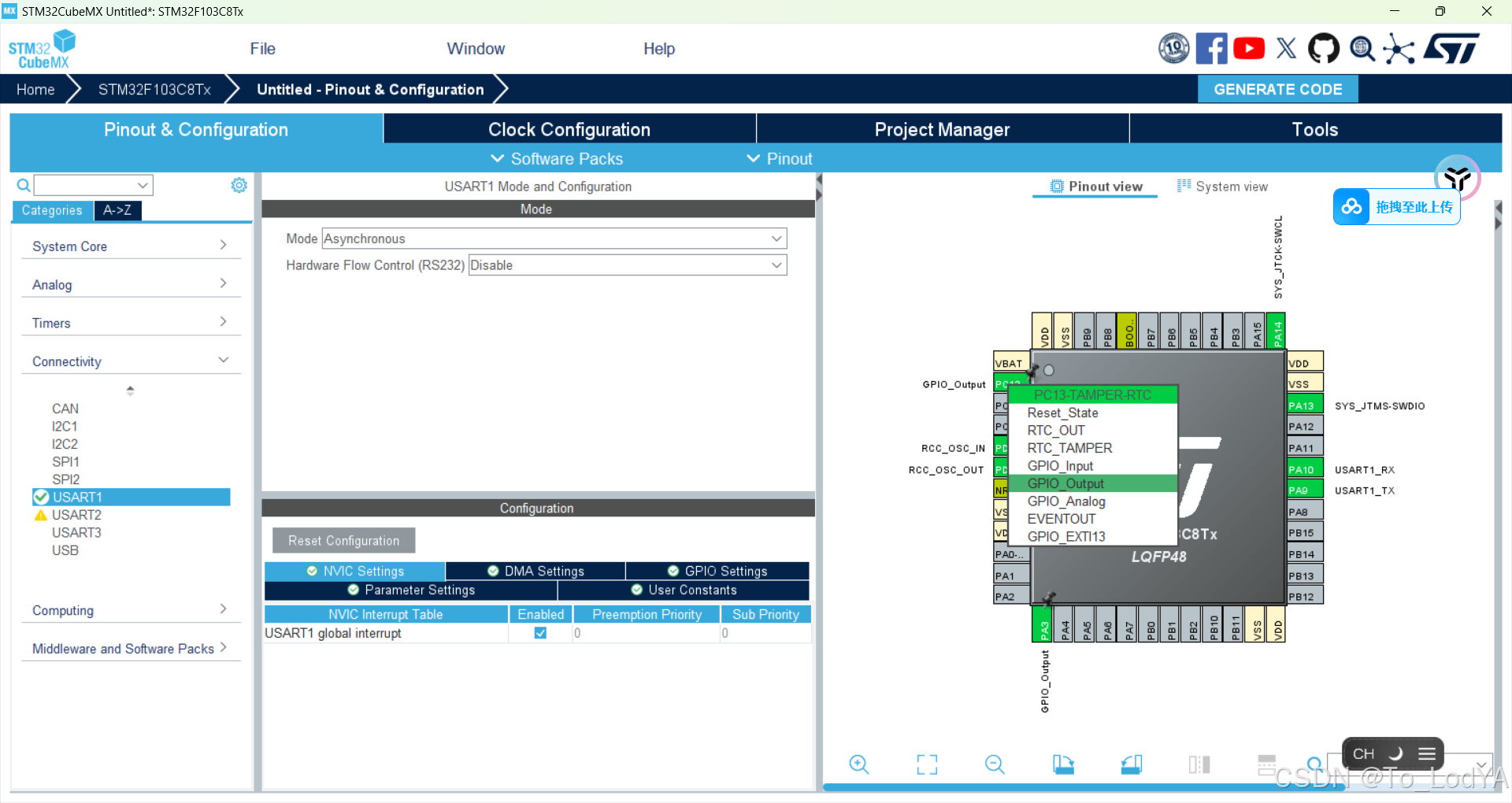Open the Hardware Flow Control dropdown
The height and width of the screenshot is (803, 1512).
point(628,265)
